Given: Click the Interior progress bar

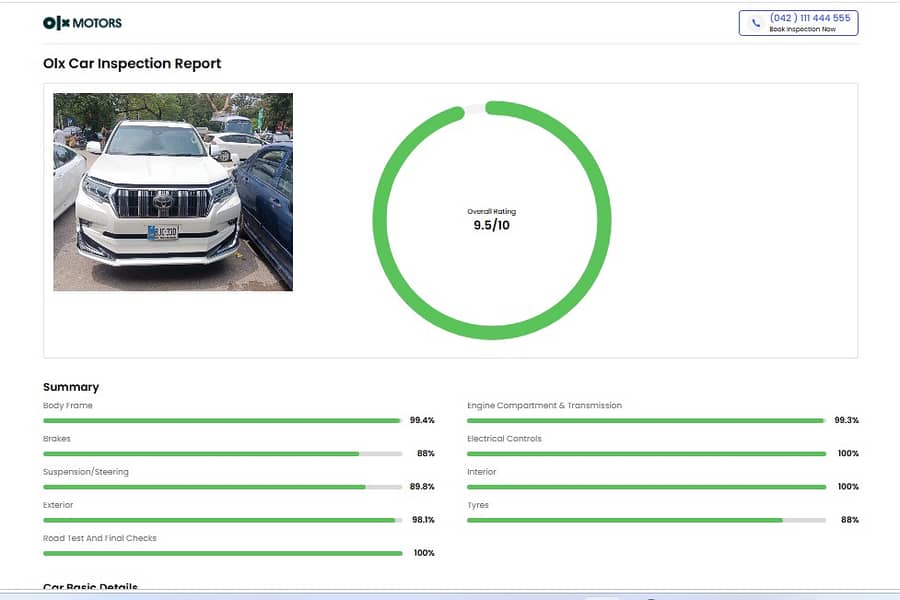Looking at the screenshot, I should [647, 487].
